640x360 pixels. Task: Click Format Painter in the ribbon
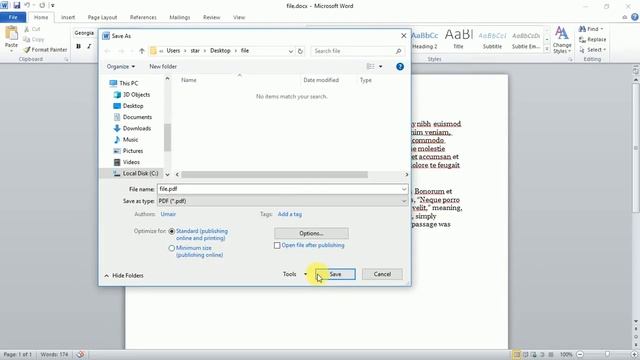coord(45,49)
